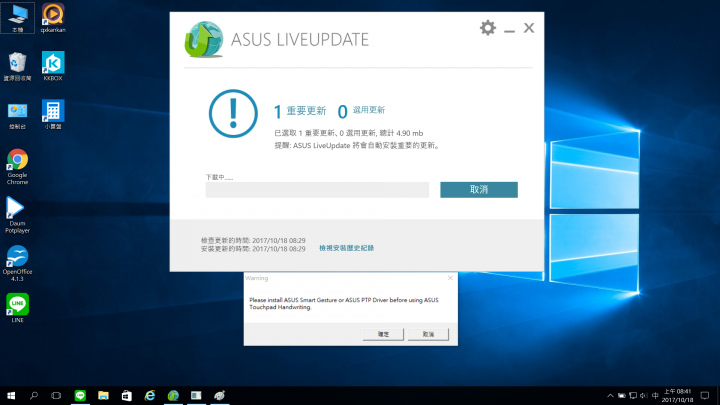Open the Action Center notifications icon
Screen dimensions: 720x405
(705, 395)
